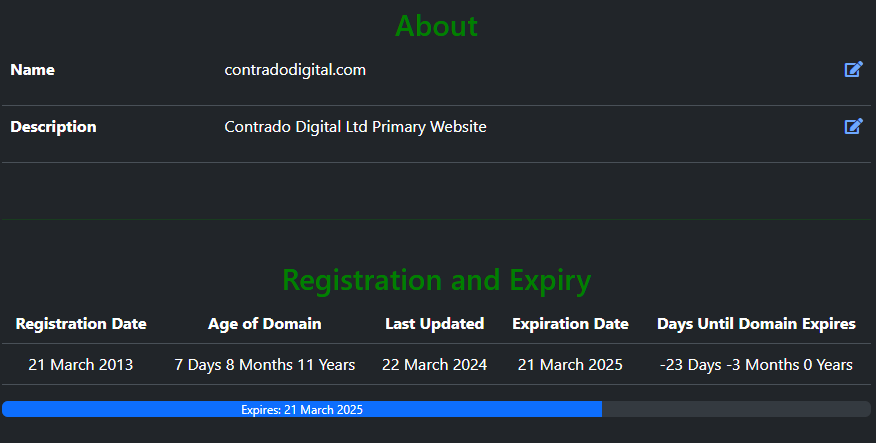876x443 pixels.
Task: Select the 21 March 2013 registration cell
Action: click(81, 365)
